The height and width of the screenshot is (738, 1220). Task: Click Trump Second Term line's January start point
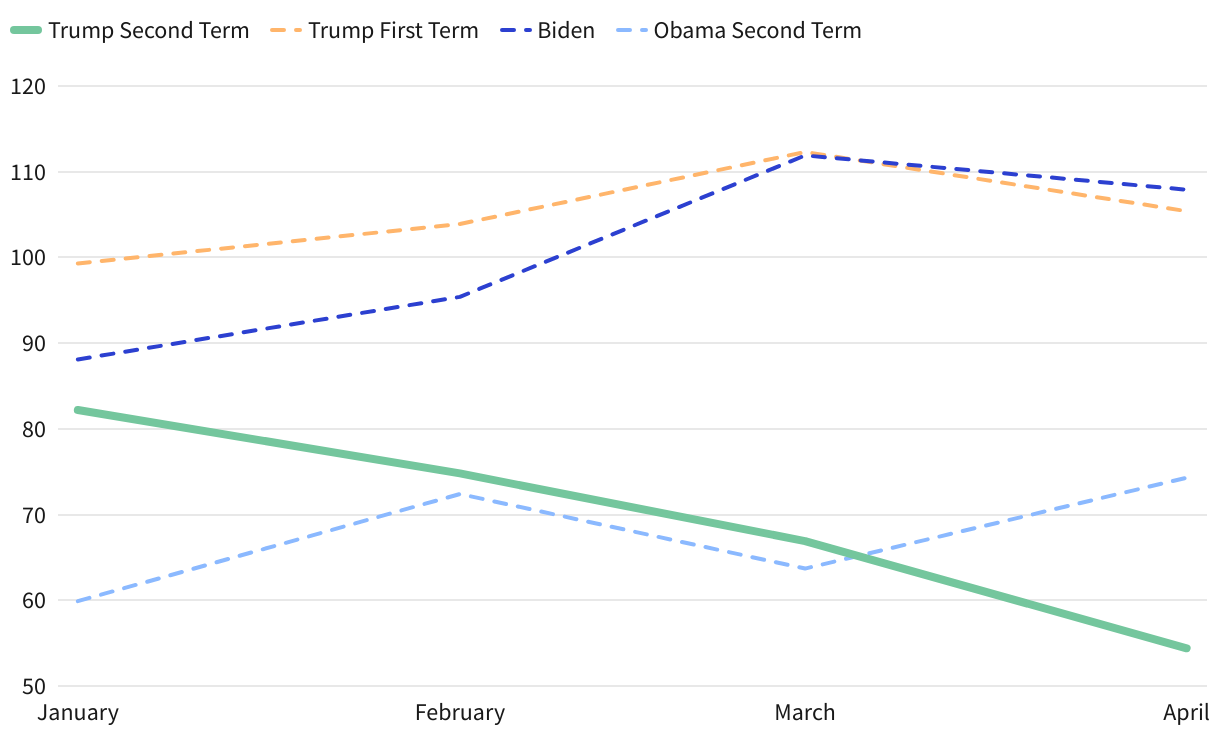[78, 410]
